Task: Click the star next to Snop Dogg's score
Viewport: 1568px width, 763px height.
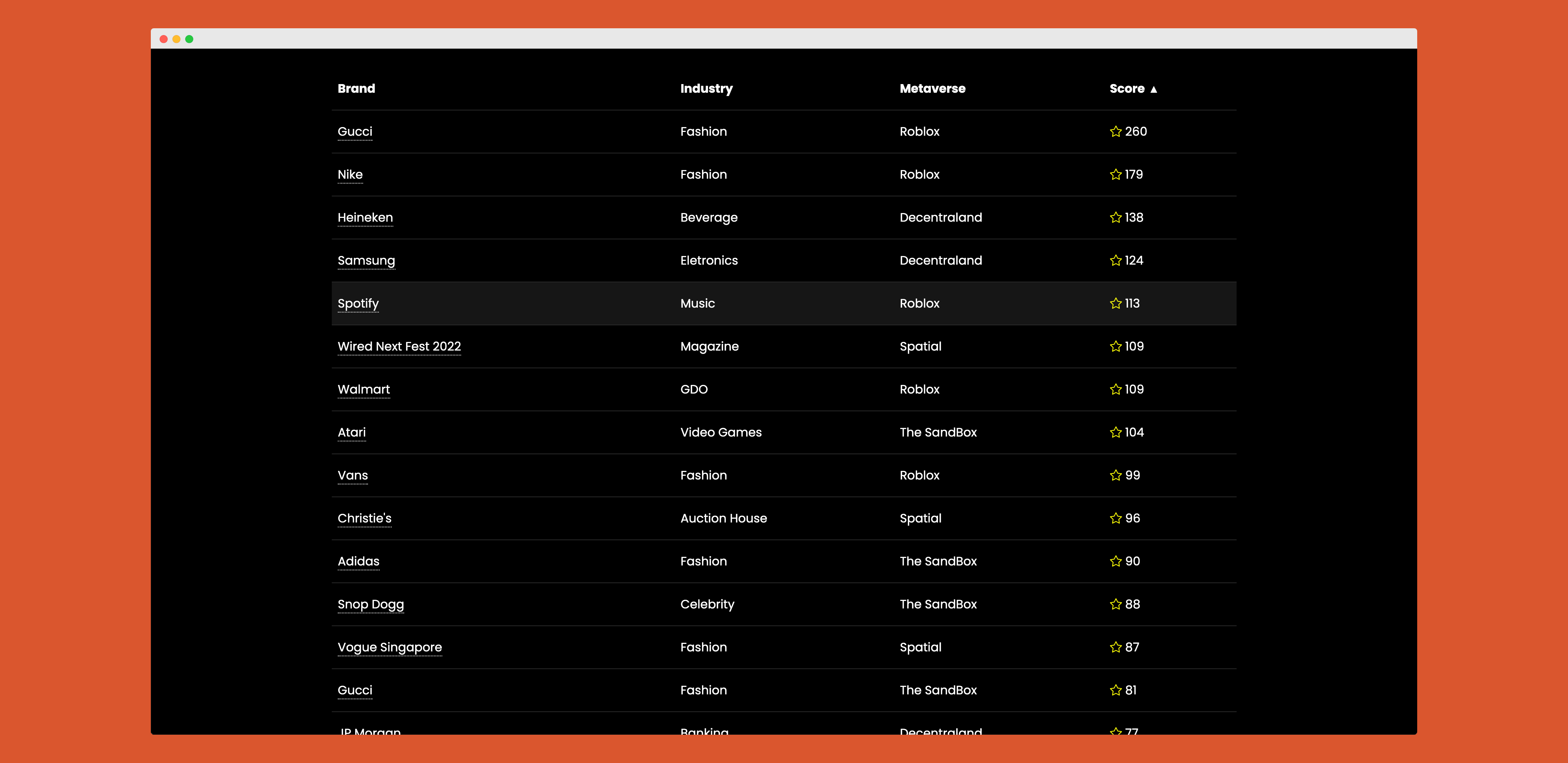Action: pyautogui.click(x=1115, y=604)
